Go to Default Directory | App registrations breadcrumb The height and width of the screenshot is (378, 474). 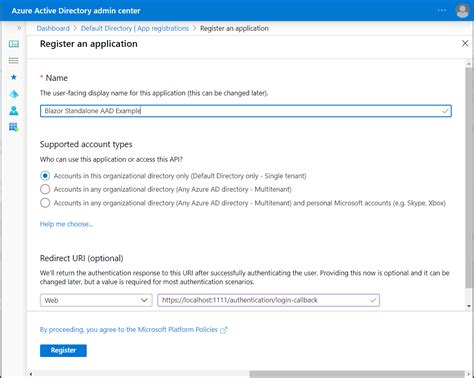tap(135, 28)
